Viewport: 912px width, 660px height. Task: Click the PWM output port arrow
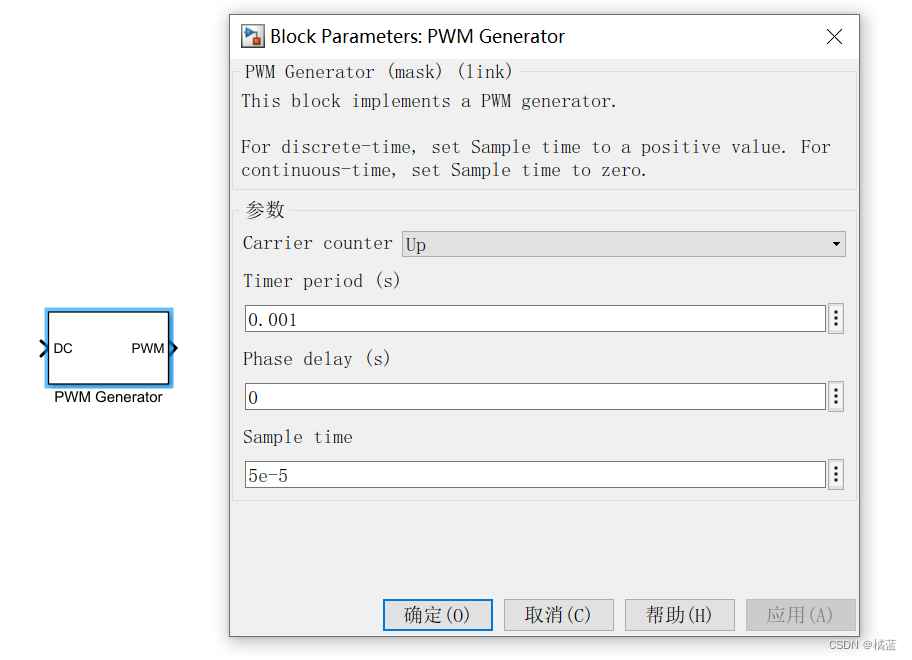click(173, 348)
